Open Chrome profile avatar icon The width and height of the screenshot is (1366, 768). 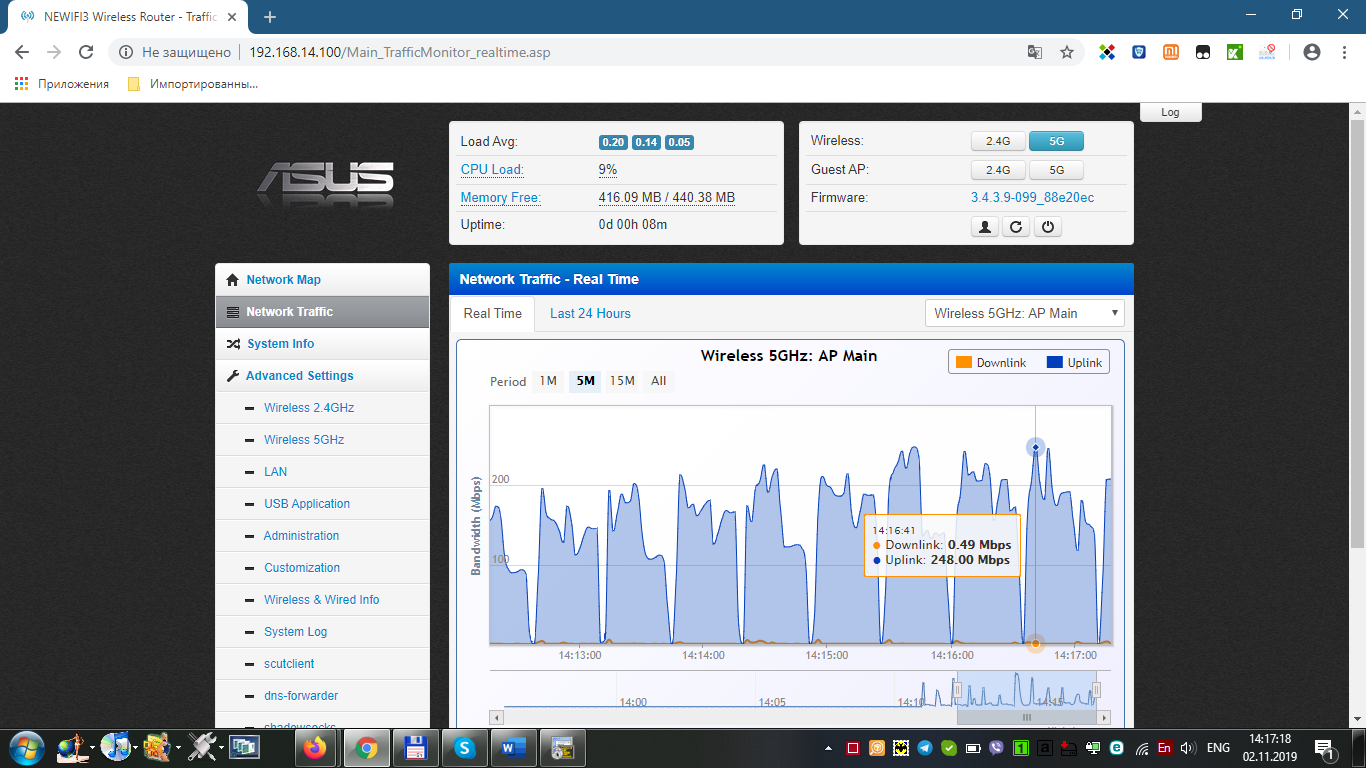[1312, 52]
